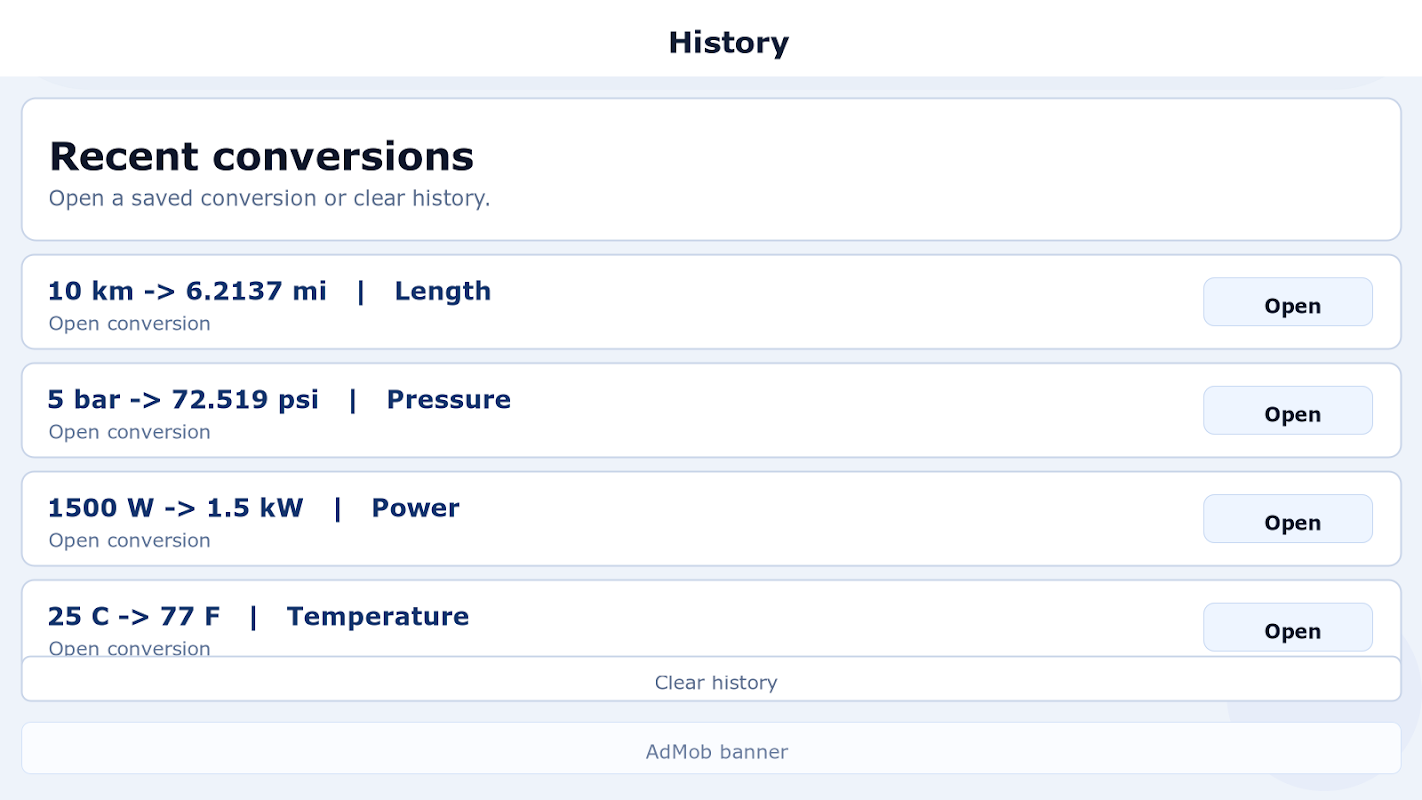Click the Pressure category label
Screen dimensions: 1422x800
point(448,400)
